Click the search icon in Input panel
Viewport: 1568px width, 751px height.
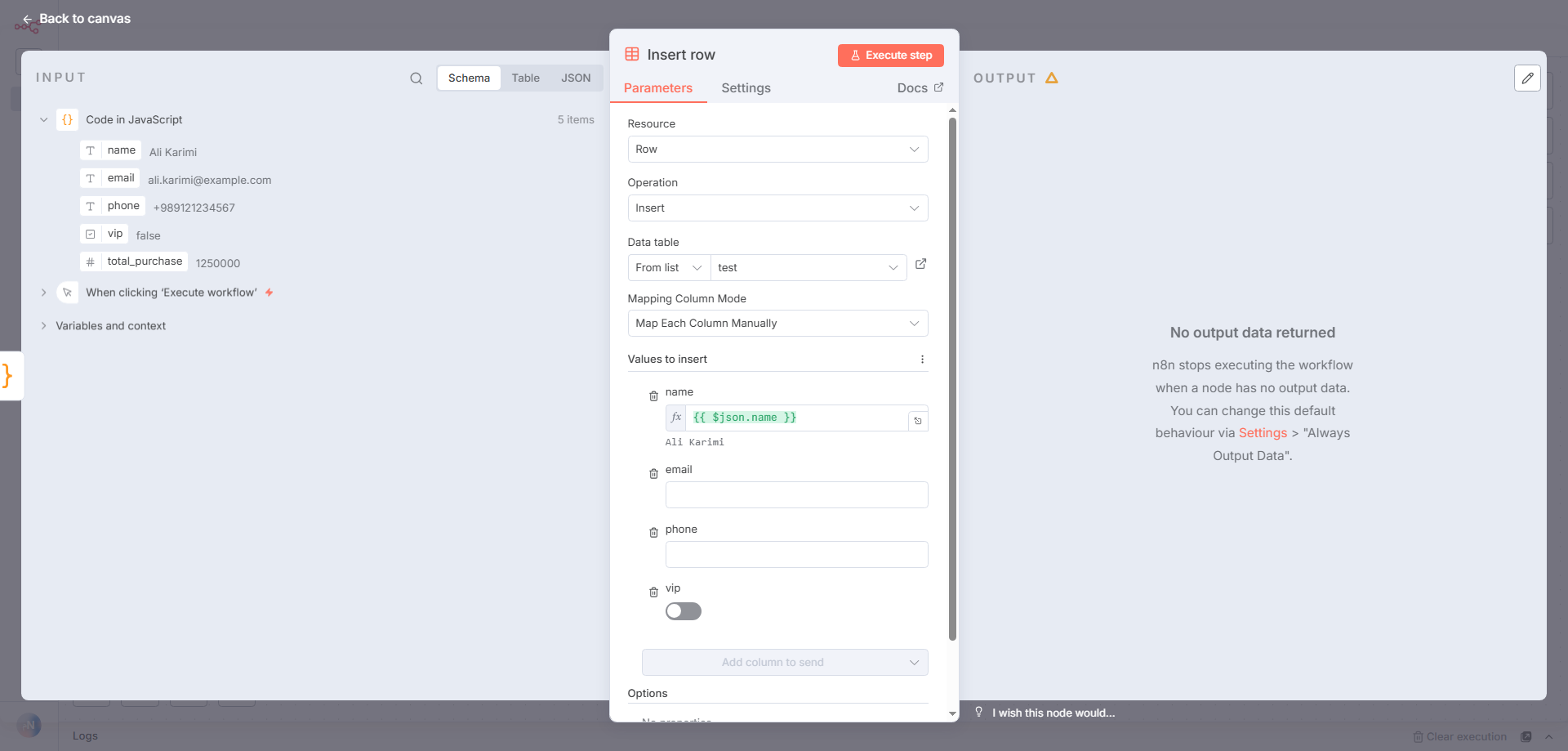tap(416, 78)
